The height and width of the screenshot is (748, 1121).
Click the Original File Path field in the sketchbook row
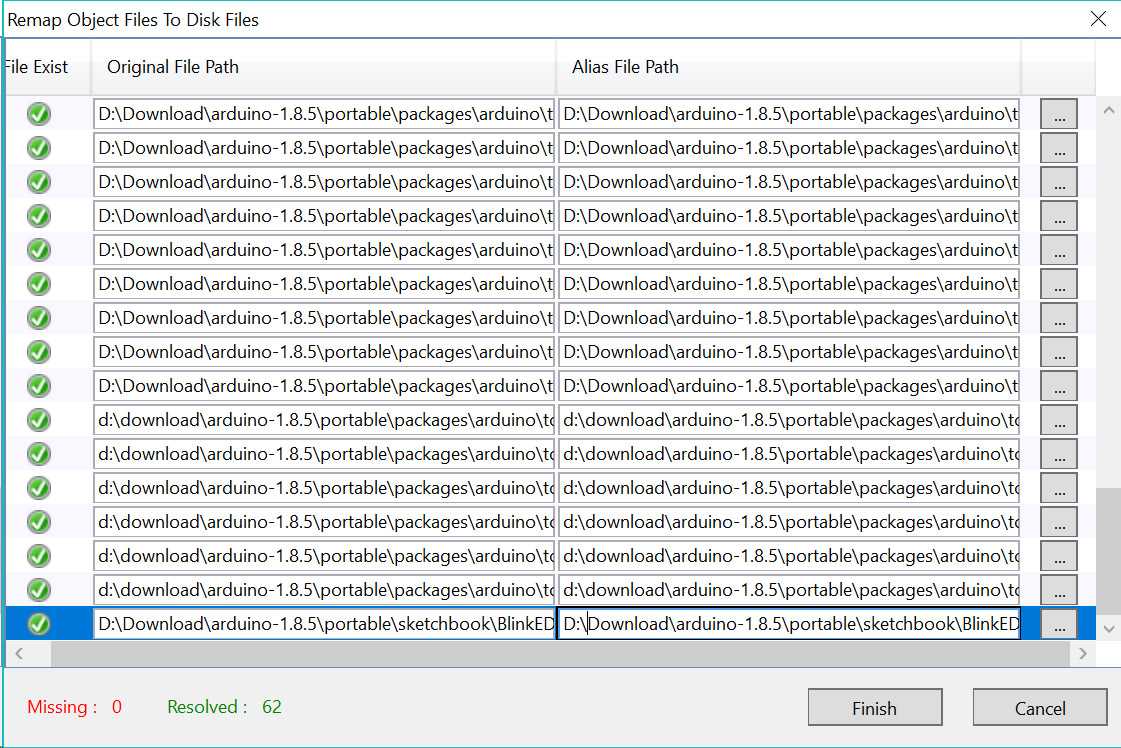click(x=323, y=624)
